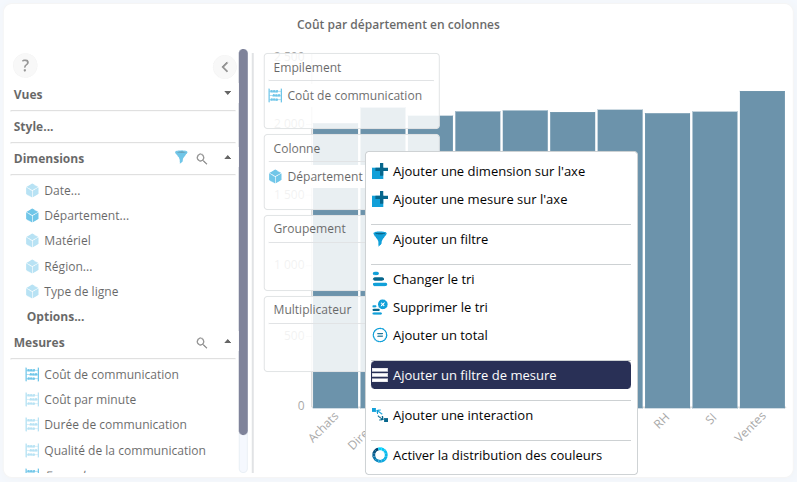This screenshot has height=482, width=797.
Task: Choose Ajouter un total menu entry
Action: tap(440, 336)
